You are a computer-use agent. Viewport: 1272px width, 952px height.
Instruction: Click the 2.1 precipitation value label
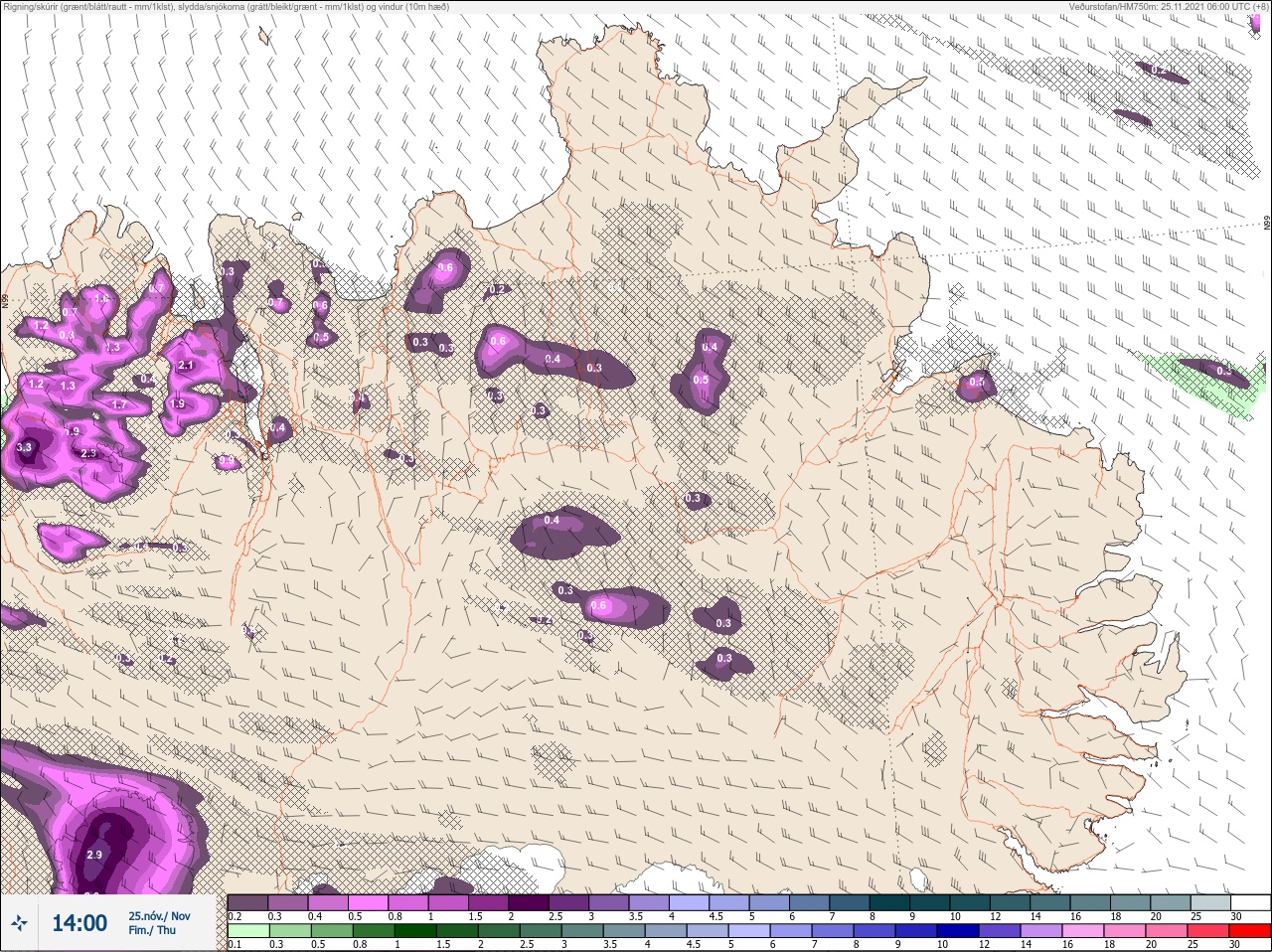click(x=186, y=366)
